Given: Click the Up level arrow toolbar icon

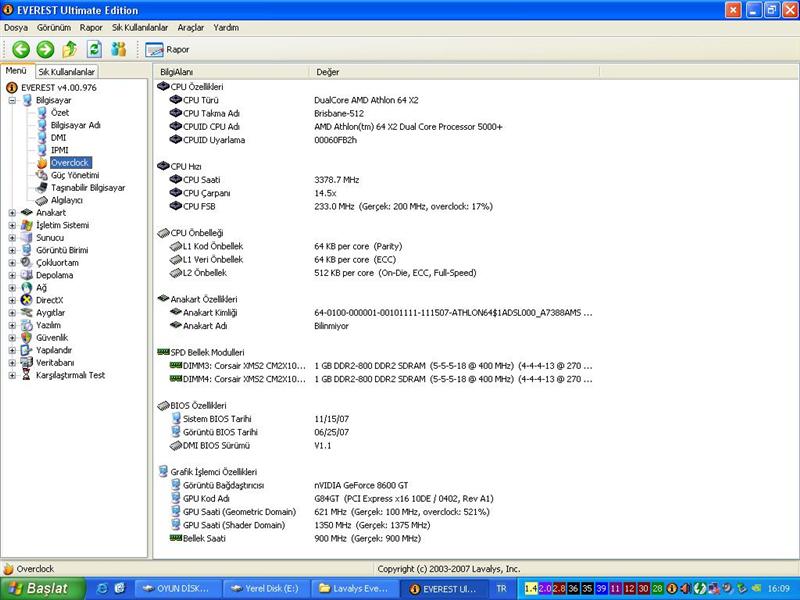Looking at the screenshot, I should point(69,49).
